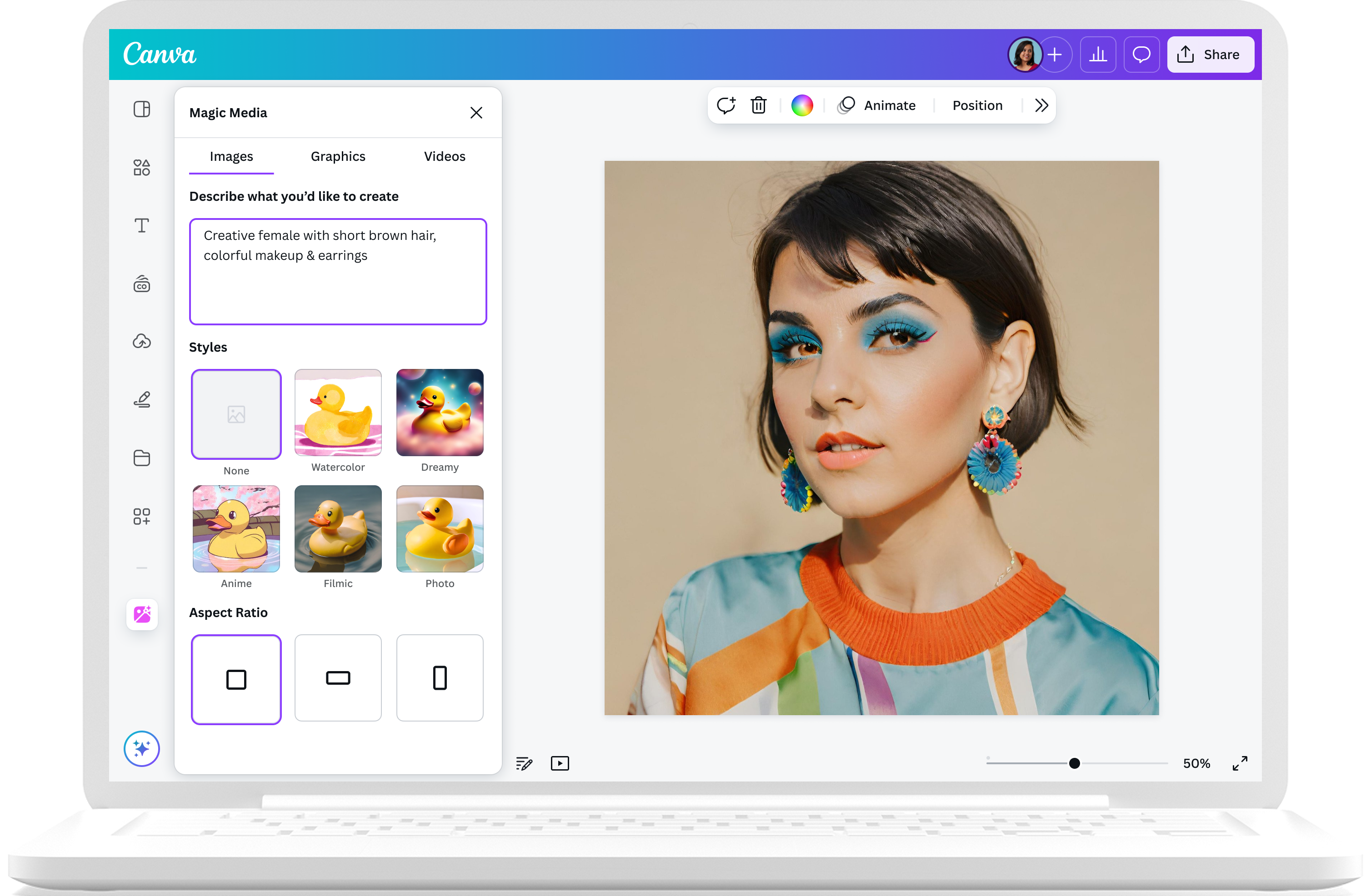Image resolution: width=1371 pixels, height=896 pixels.
Task: Select the square aspect ratio option
Action: click(236, 679)
